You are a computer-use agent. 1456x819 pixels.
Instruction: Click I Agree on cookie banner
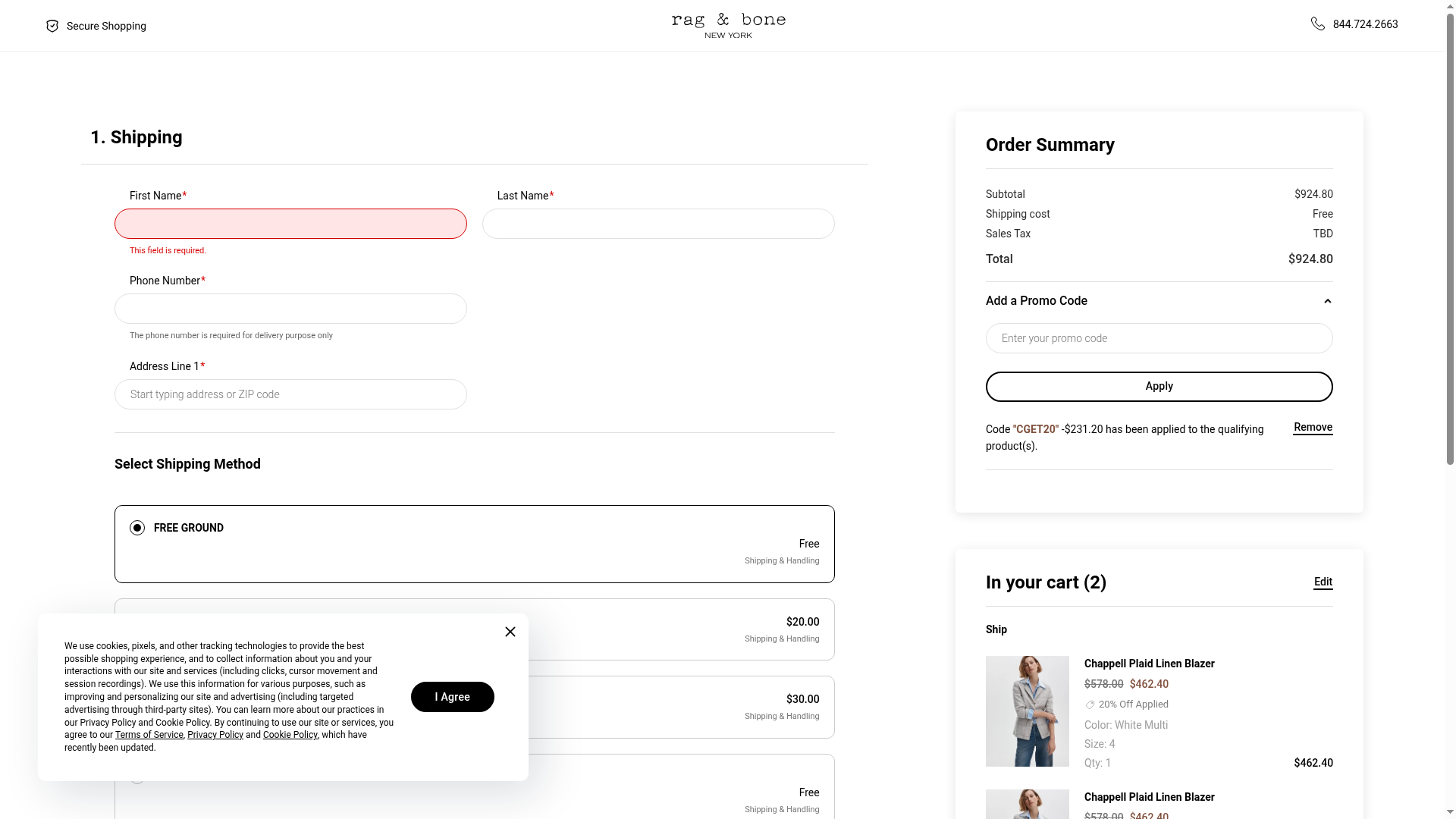click(453, 697)
